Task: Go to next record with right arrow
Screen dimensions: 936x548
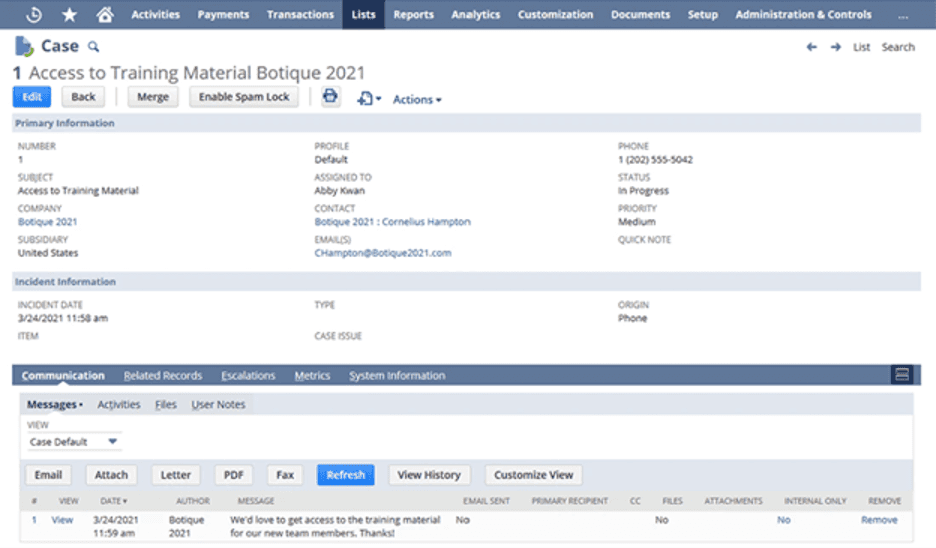Action: click(x=835, y=47)
